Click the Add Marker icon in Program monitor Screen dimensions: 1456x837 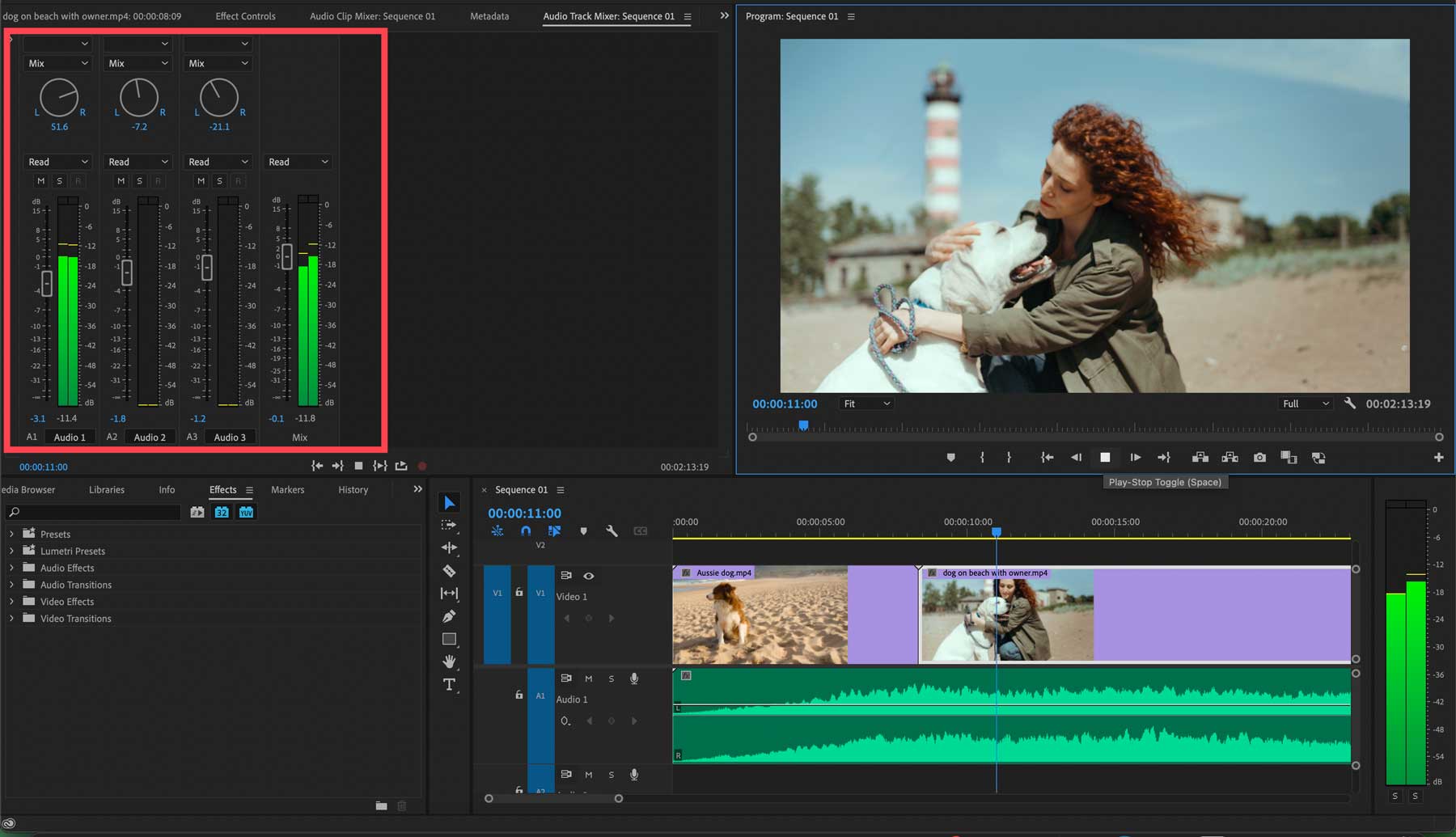point(950,458)
